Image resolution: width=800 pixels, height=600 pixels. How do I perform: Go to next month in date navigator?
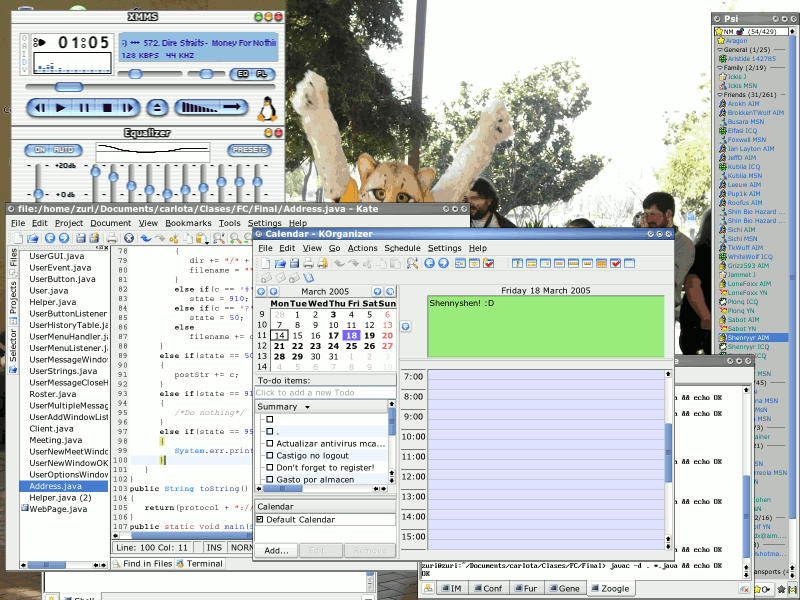point(377,291)
